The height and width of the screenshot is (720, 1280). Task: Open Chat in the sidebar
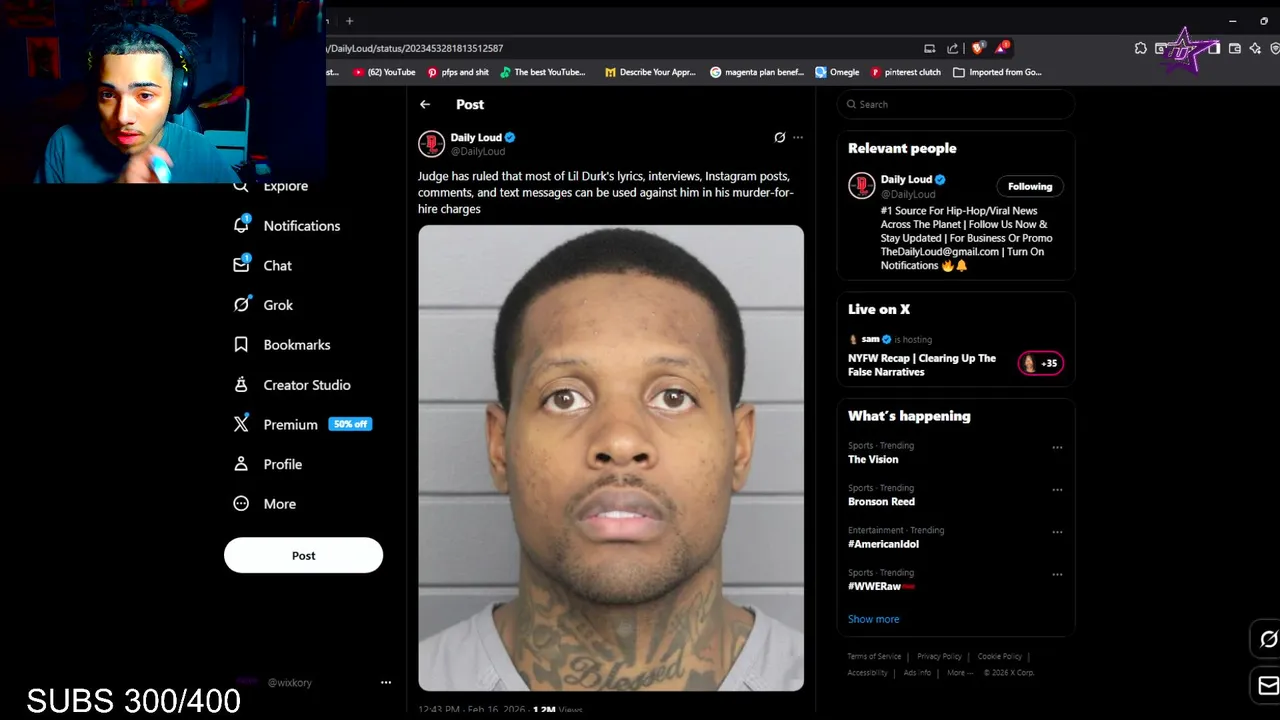coord(277,266)
